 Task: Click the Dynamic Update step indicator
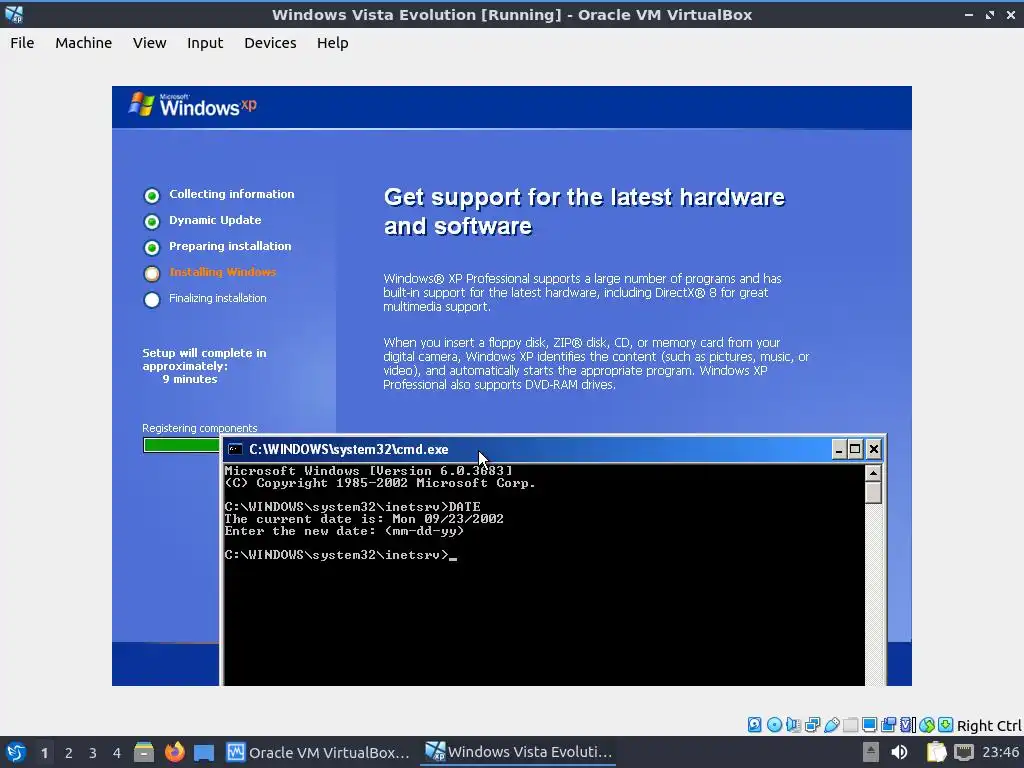pos(152,221)
